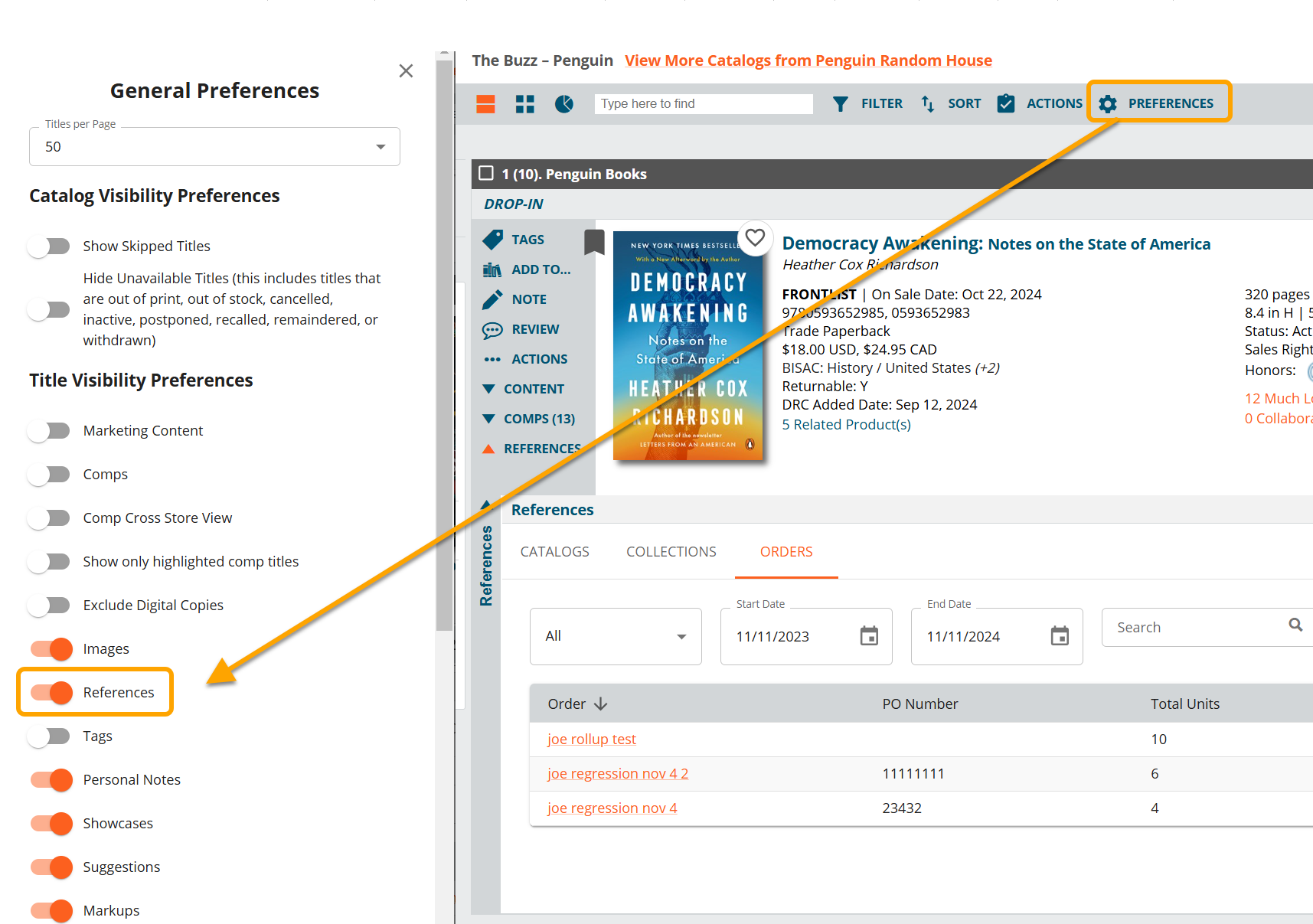
Task: Select the Penguin Books title checkbox
Action: click(x=486, y=174)
